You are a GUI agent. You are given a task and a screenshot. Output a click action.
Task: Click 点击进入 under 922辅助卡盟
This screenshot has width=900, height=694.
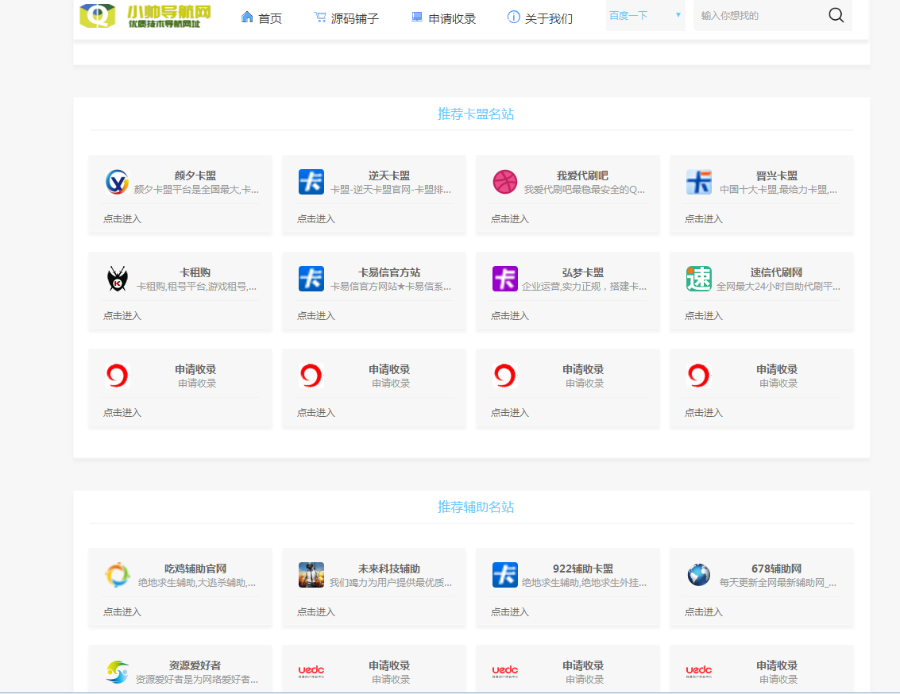(x=510, y=612)
